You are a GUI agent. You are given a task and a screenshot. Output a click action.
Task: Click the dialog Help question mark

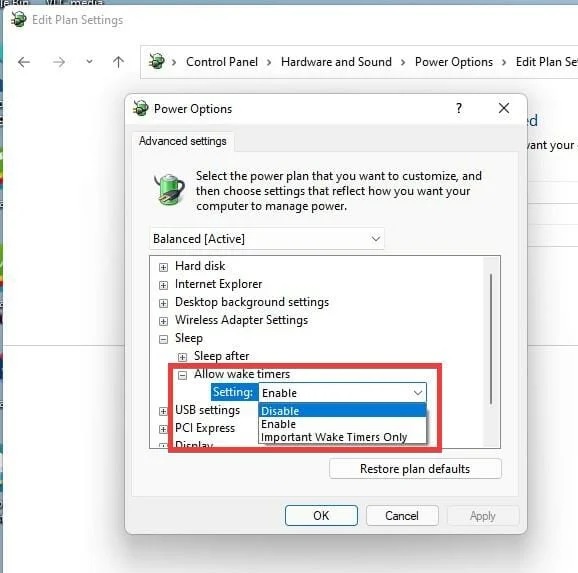point(459,108)
